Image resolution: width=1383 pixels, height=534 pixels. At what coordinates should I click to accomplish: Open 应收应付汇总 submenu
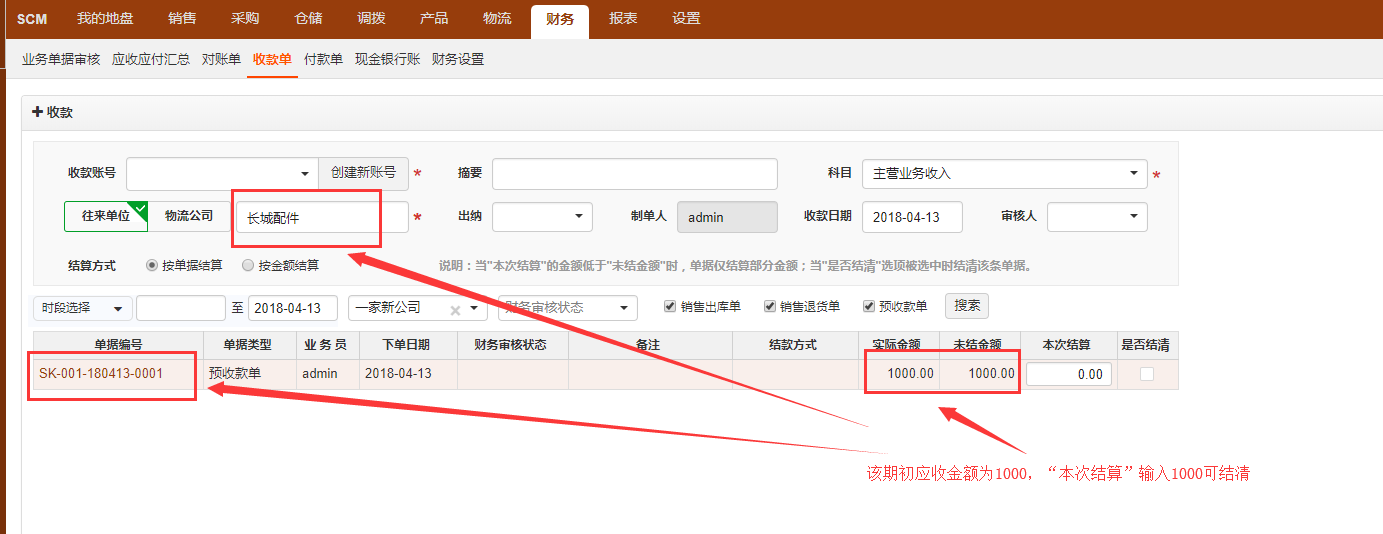pyautogui.click(x=151, y=59)
